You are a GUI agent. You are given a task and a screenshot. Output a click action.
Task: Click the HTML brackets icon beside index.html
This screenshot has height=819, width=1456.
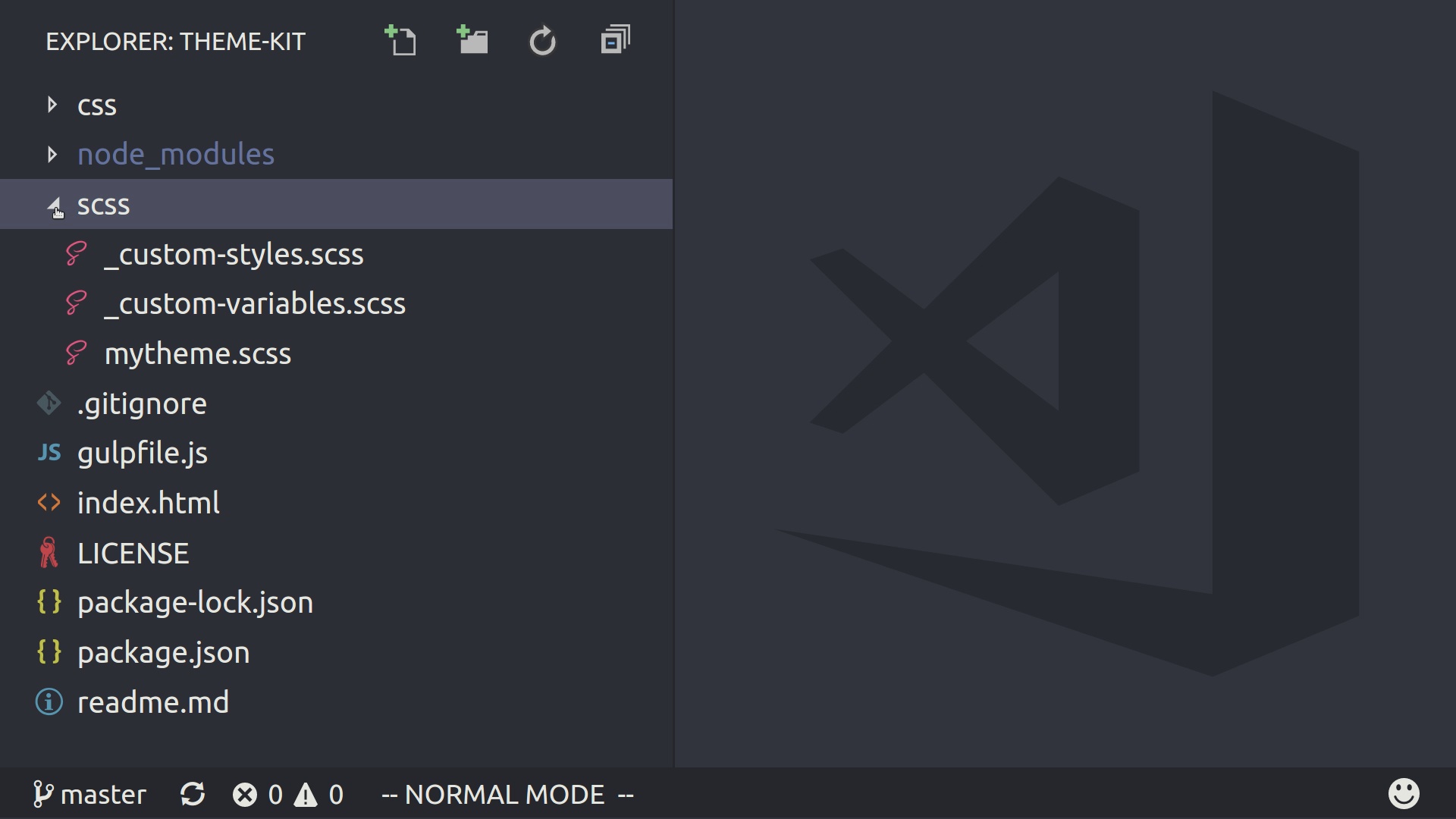(49, 502)
